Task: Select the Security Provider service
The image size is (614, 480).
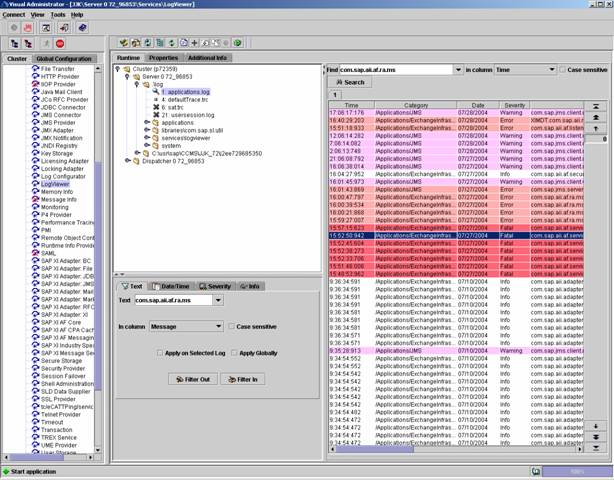Action: [63, 368]
